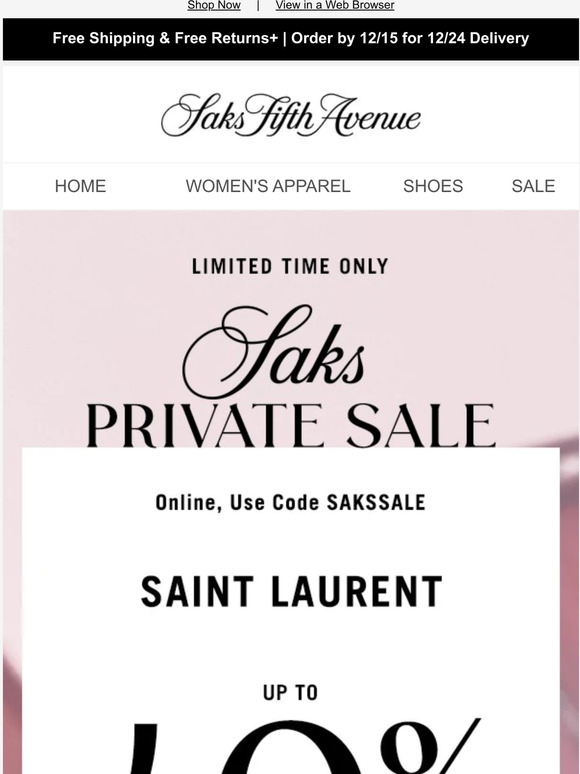Image resolution: width=580 pixels, height=774 pixels.
Task: Select the SHOES navigation item
Action: [x=433, y=186]
